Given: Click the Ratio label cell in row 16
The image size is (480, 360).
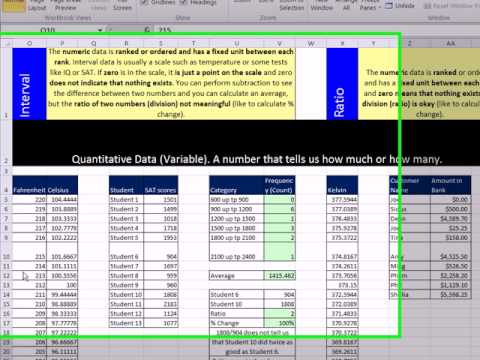Looking at the screenshot, I should pyautogui.click(x=236, y=314).
